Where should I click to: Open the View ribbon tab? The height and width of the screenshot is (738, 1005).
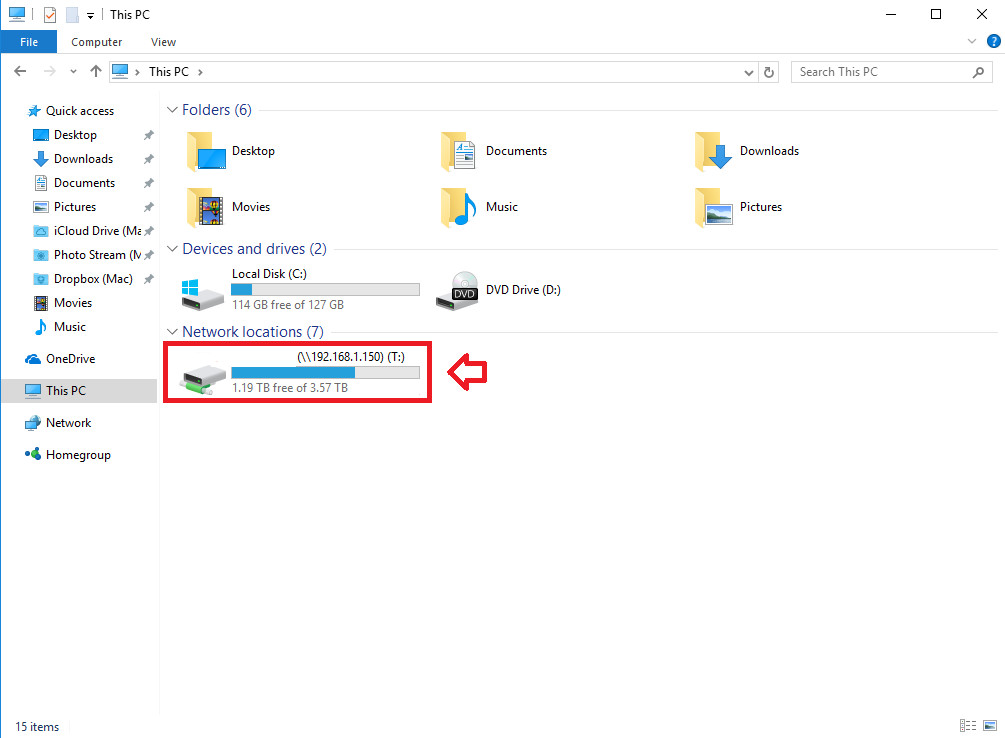point(163,42)
